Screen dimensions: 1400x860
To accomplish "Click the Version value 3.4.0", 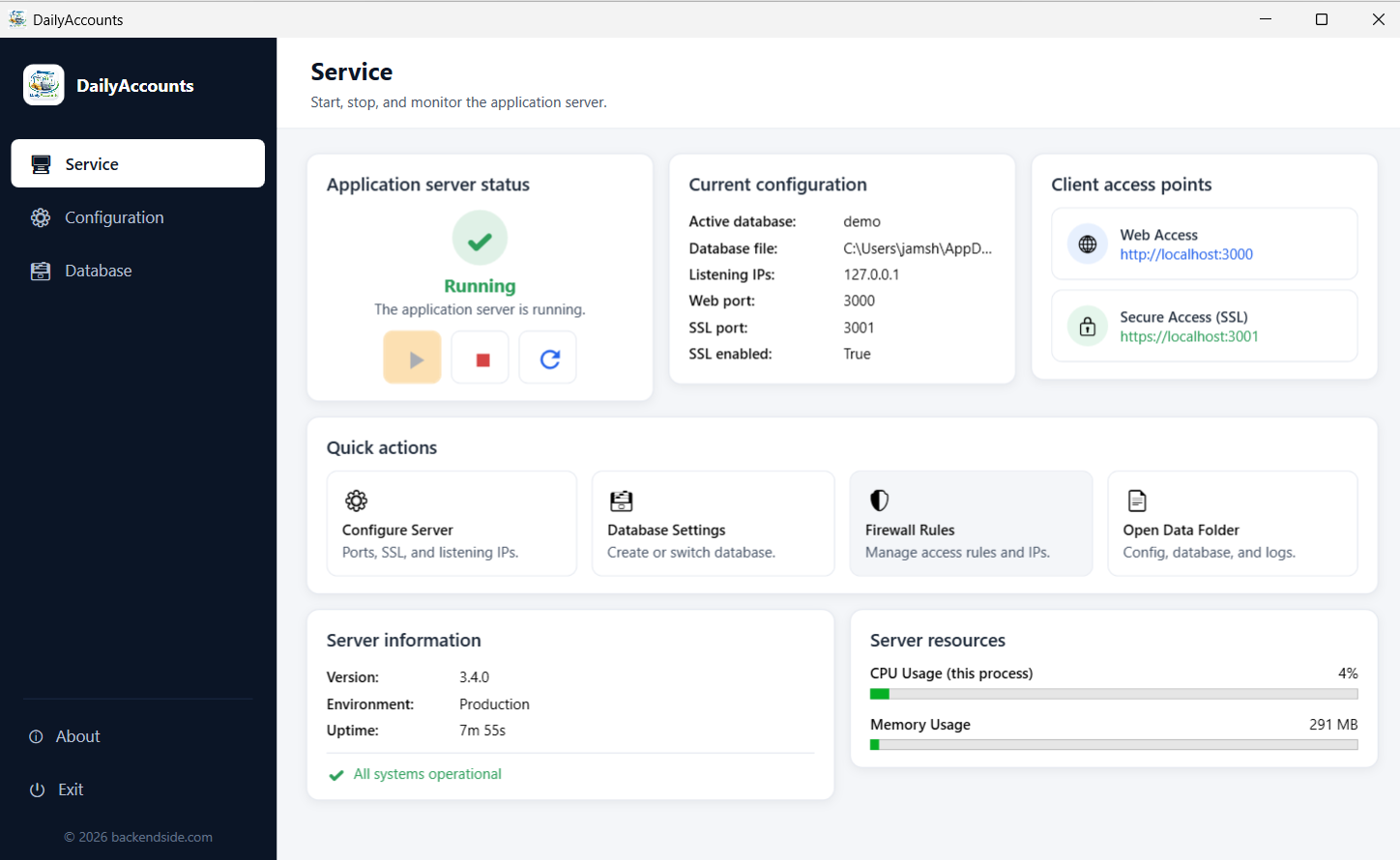I will (474, 677).
